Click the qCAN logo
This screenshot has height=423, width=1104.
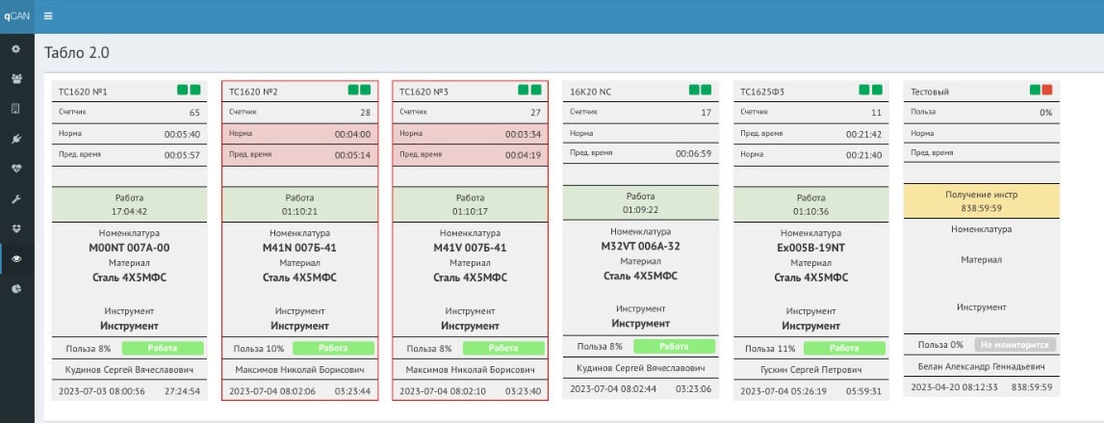pos(17,16)
